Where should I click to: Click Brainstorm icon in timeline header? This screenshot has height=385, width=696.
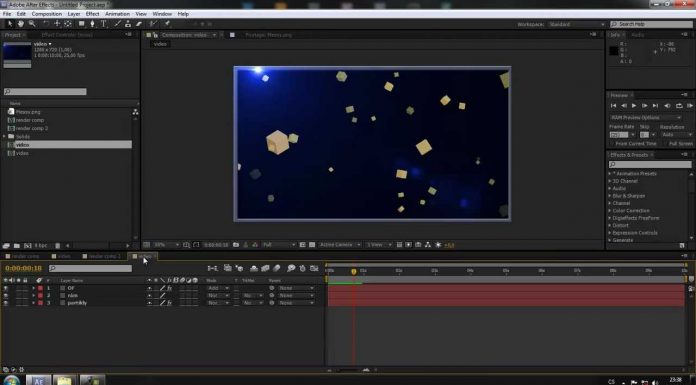pos(291,268)
